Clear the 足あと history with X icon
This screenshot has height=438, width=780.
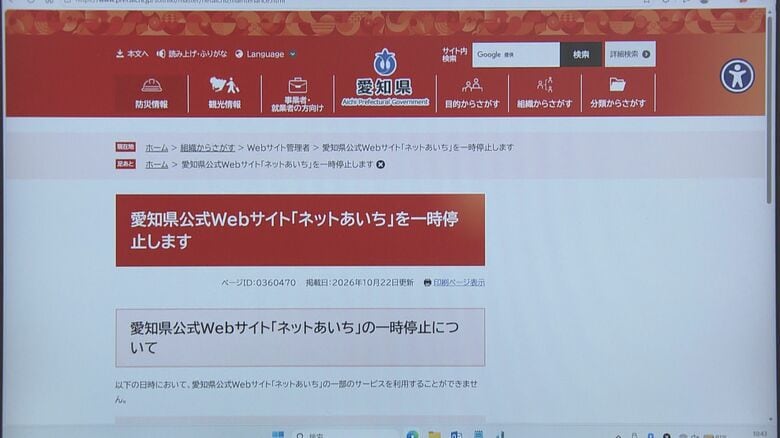click(381, 164)
